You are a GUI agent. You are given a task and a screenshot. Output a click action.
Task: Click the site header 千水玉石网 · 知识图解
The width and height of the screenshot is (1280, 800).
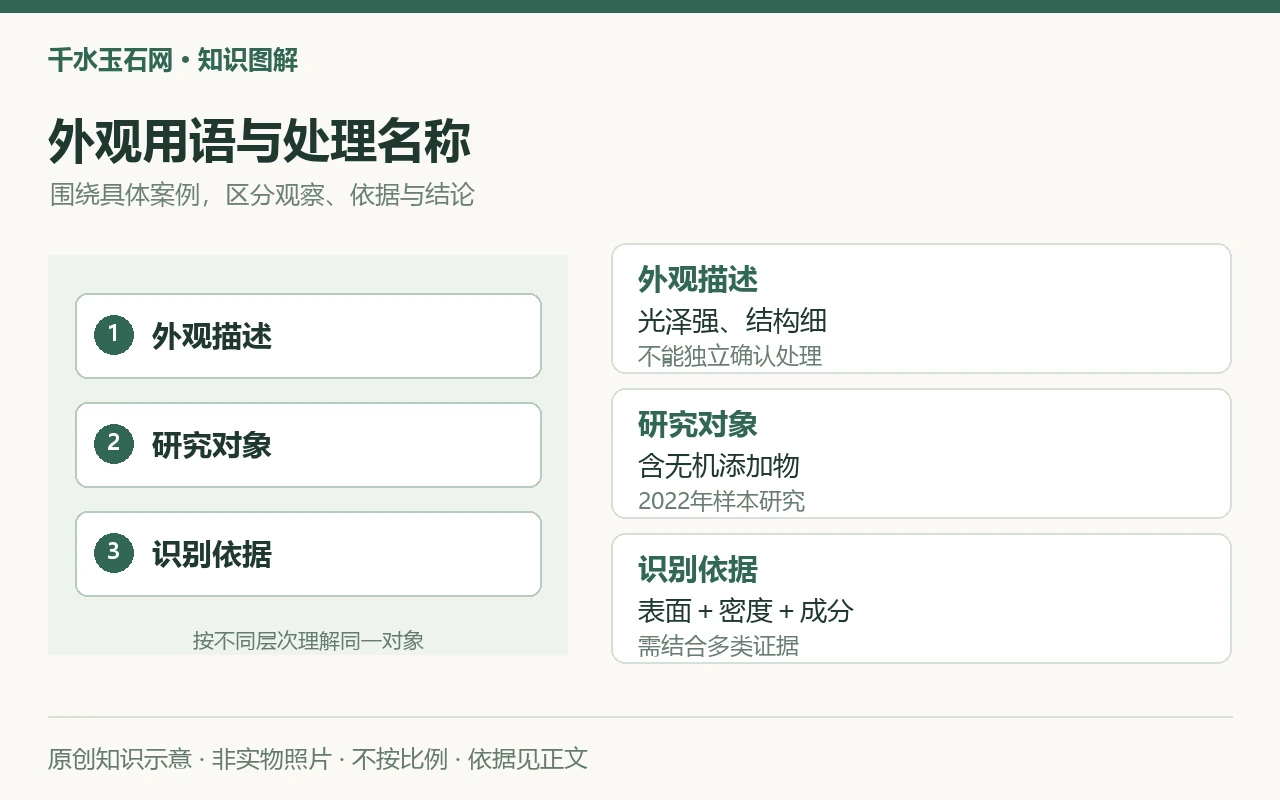(173, 60)
